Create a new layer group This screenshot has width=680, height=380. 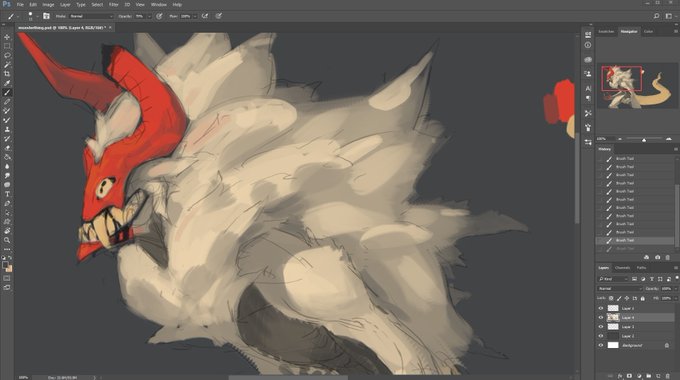click(x=649, y=376)
